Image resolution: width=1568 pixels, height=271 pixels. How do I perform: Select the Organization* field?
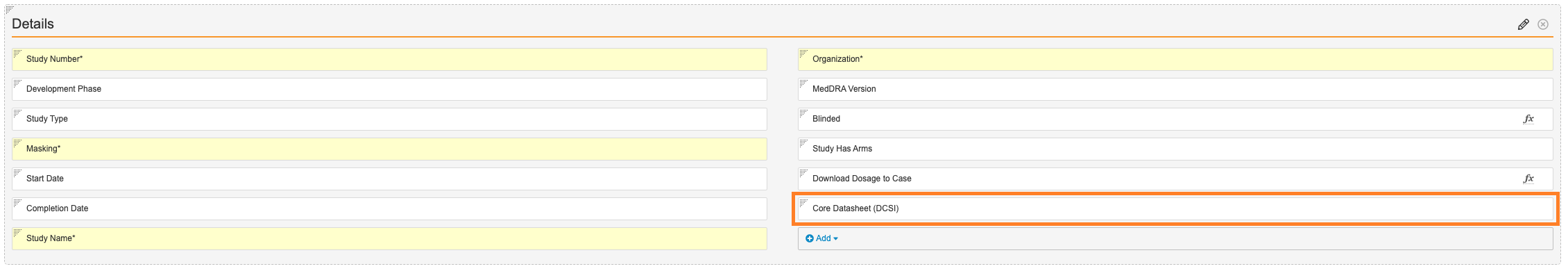click(x=1175, y=59)
